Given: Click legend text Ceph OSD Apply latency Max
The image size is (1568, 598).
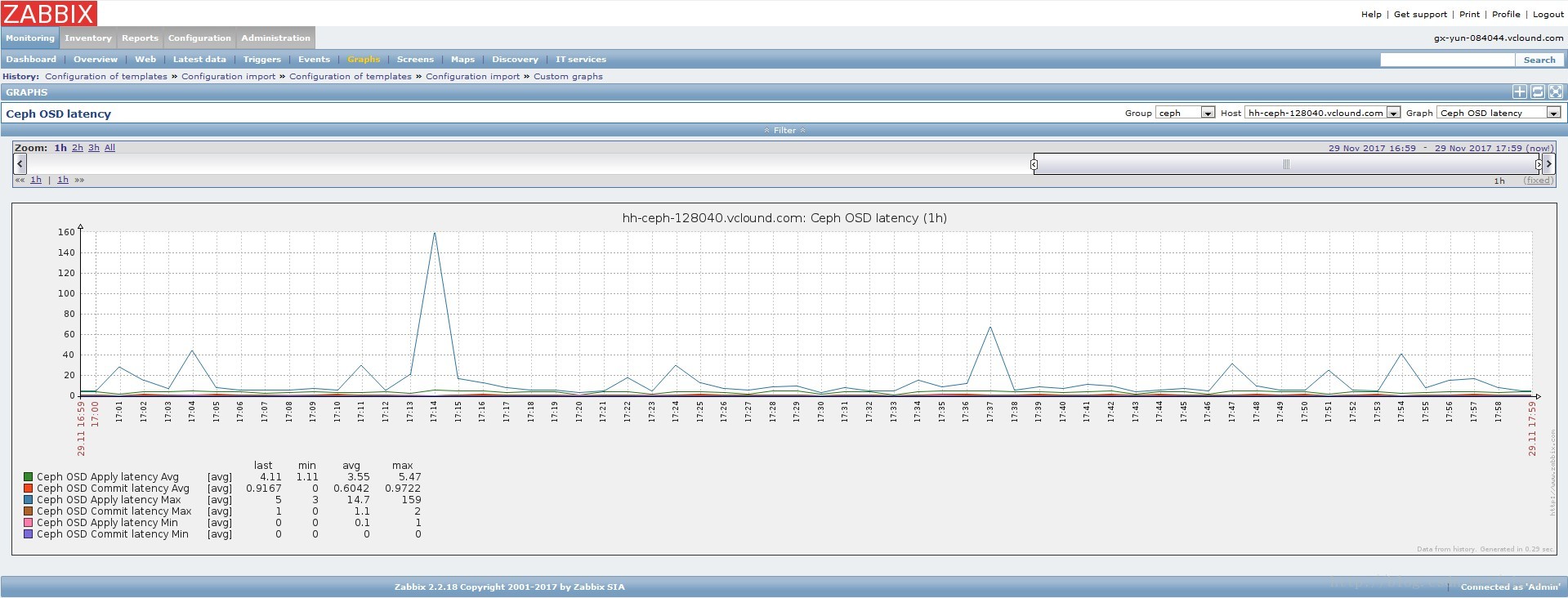Looking at the screenshot, I should (x=109, y=499).
